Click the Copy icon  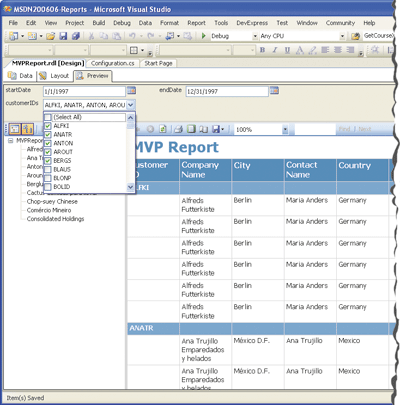tap(104, 36)
